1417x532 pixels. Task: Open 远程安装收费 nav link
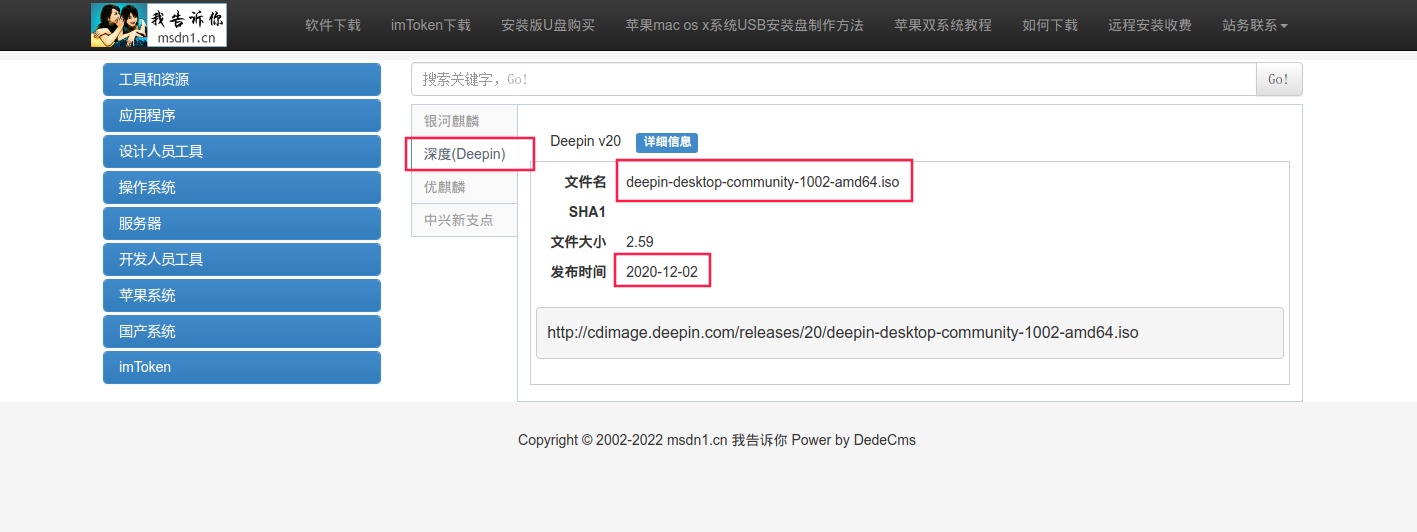[1150, 25]
